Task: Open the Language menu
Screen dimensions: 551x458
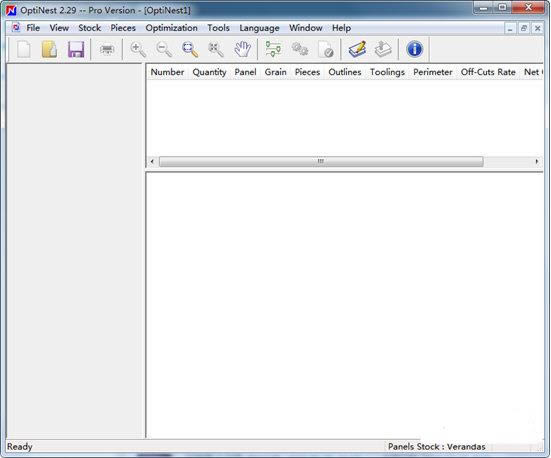Action: [x=259, y=28]
